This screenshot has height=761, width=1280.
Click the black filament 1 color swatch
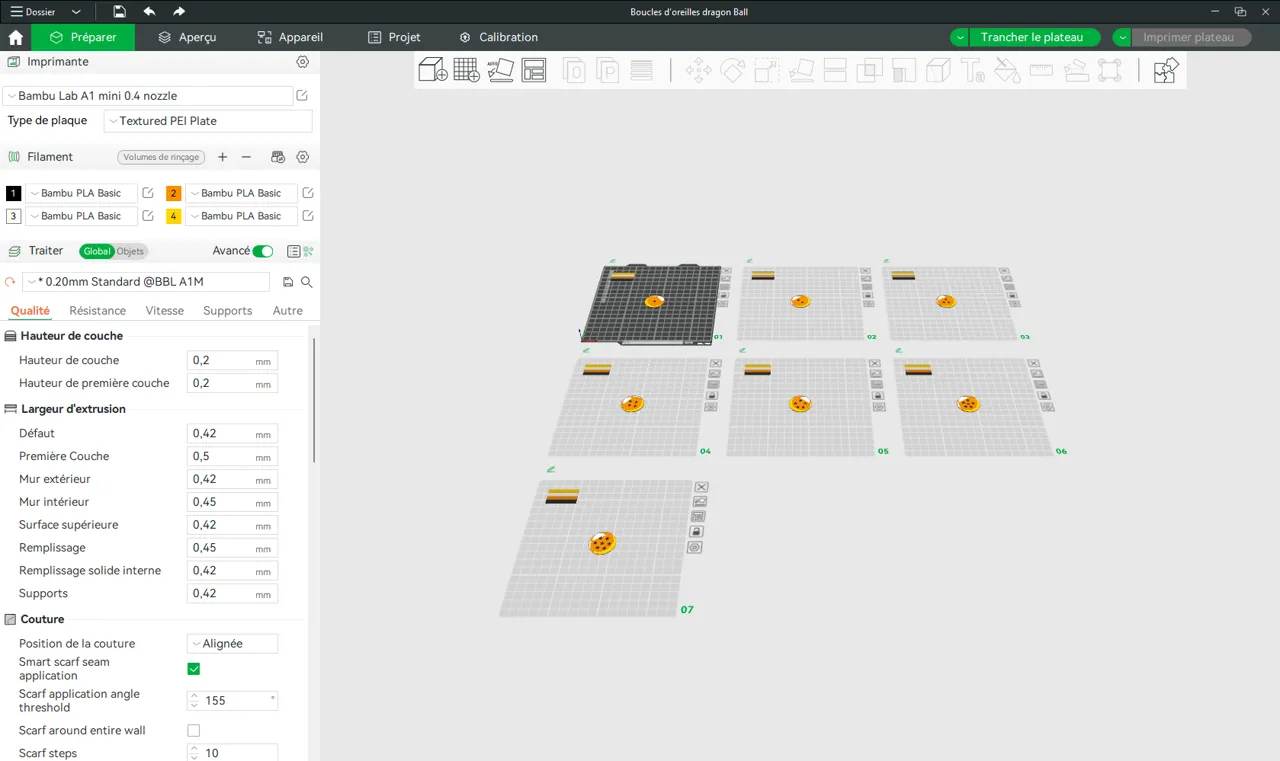tap(14, 193)
